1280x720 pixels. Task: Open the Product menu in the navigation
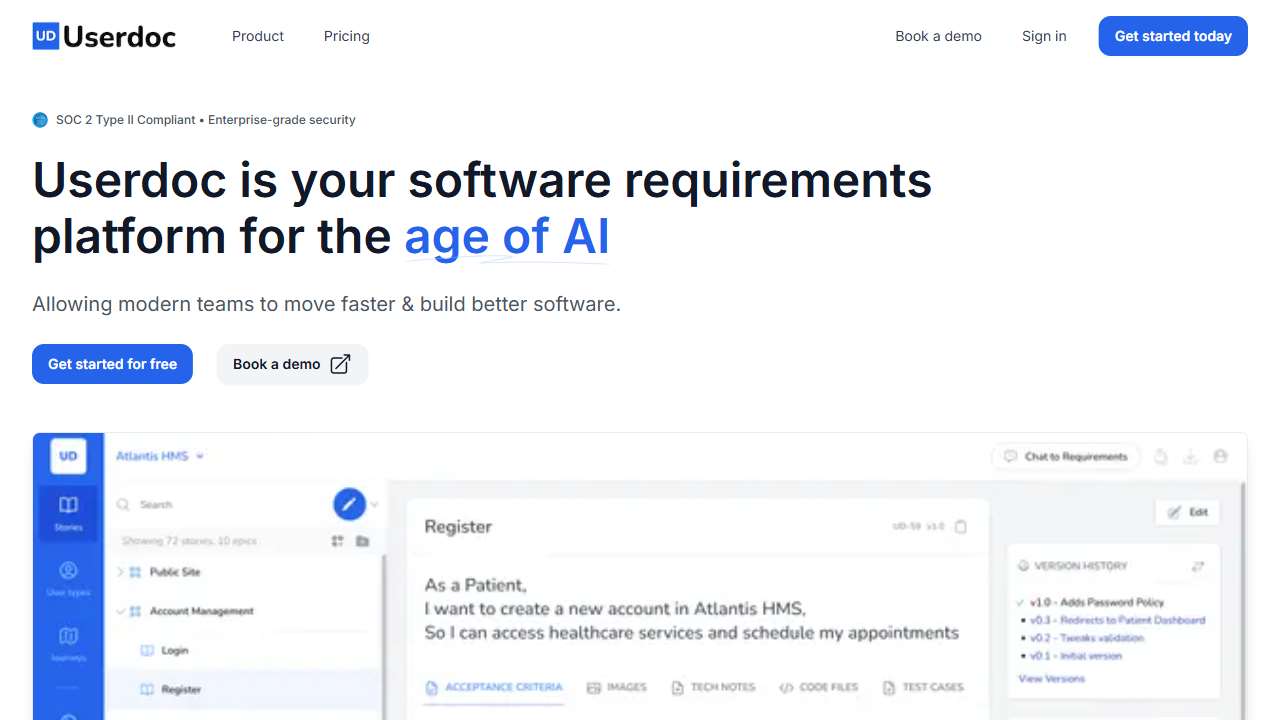(x=258, y=36)
